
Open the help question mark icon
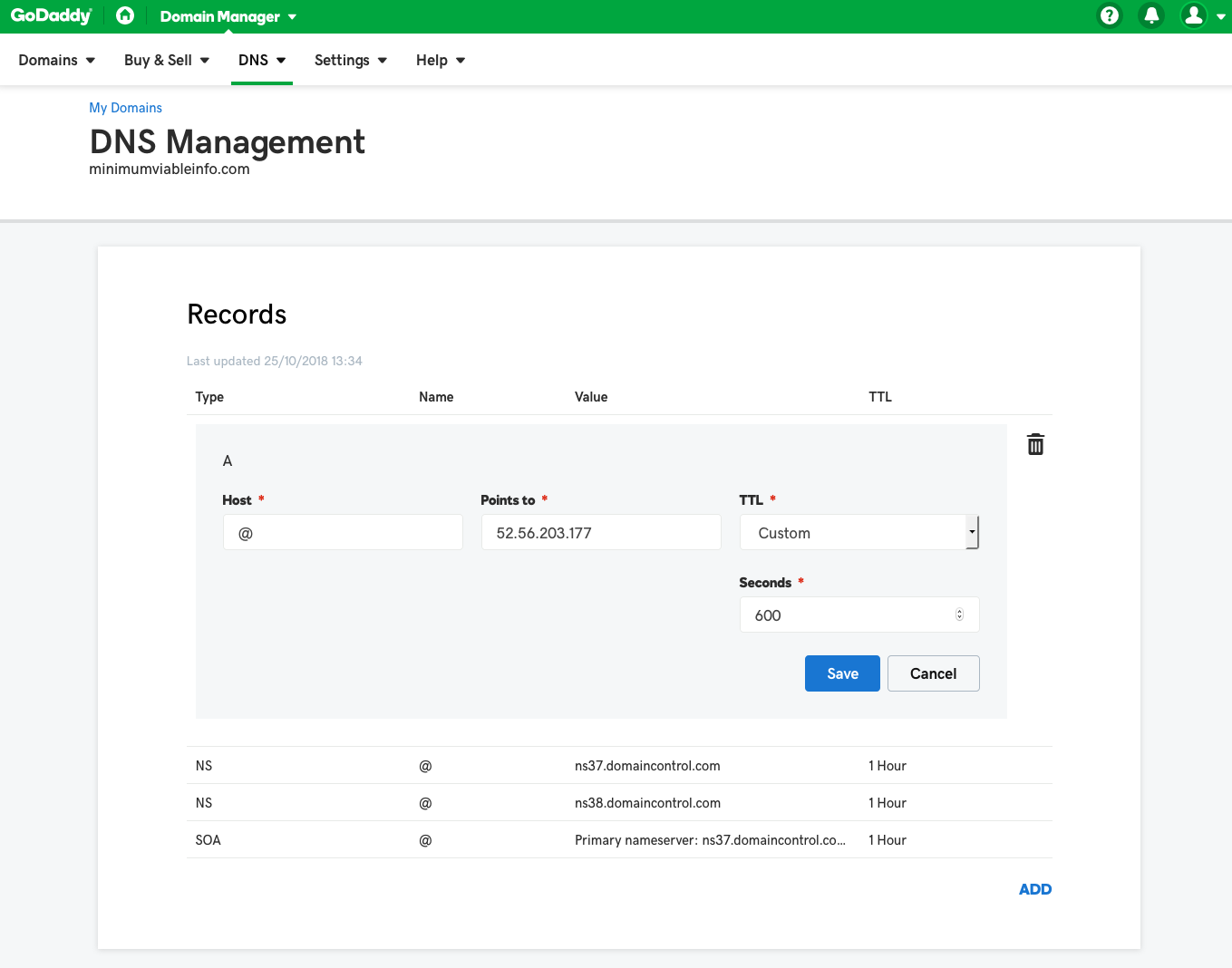[x=1109, y=15]
